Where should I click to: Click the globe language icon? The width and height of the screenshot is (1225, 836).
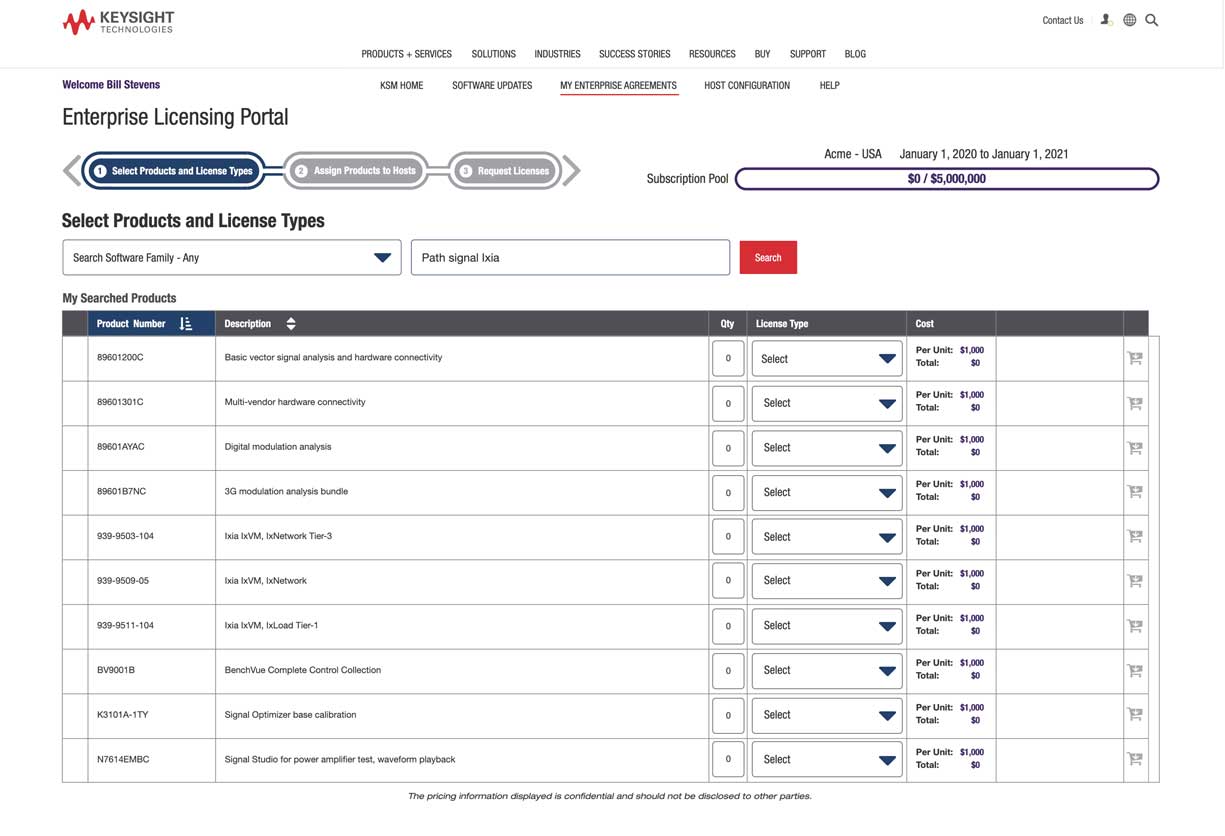pos(1129,19)
